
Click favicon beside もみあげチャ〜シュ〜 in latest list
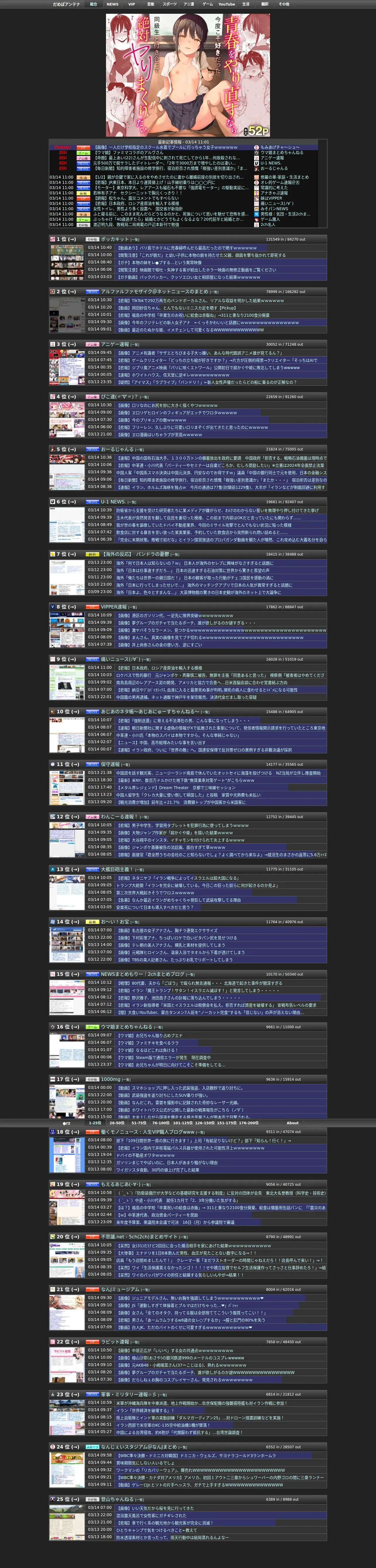pos(257,147)
